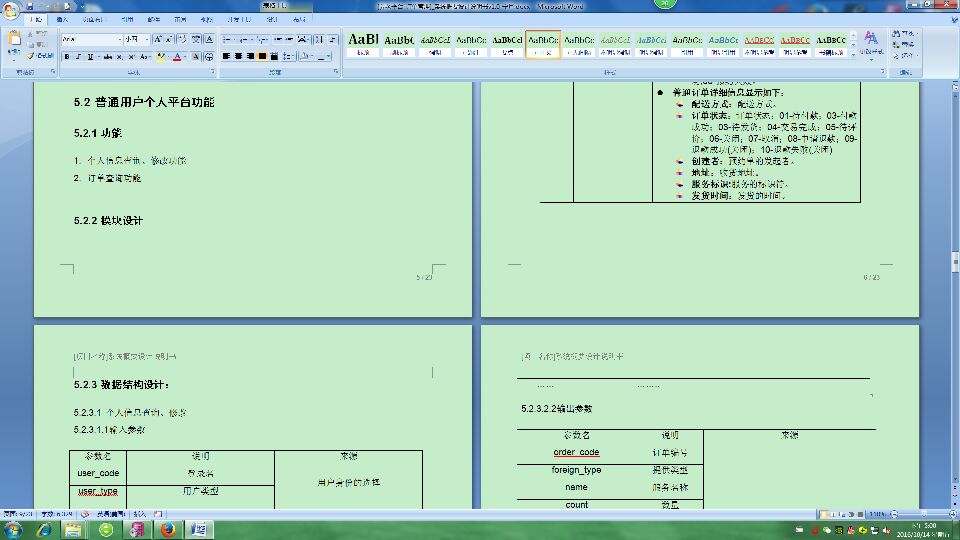Screen dimensions: 960x540
Task: Open the Office button menu
Action: tap(12, 10)
